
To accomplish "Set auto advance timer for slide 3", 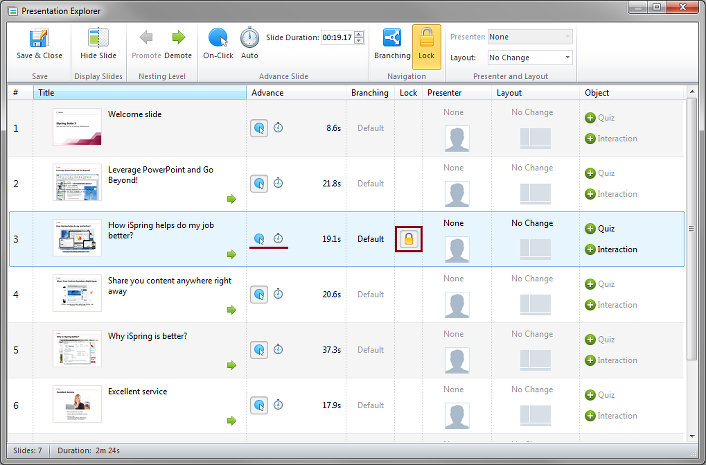I will point(278,238).
